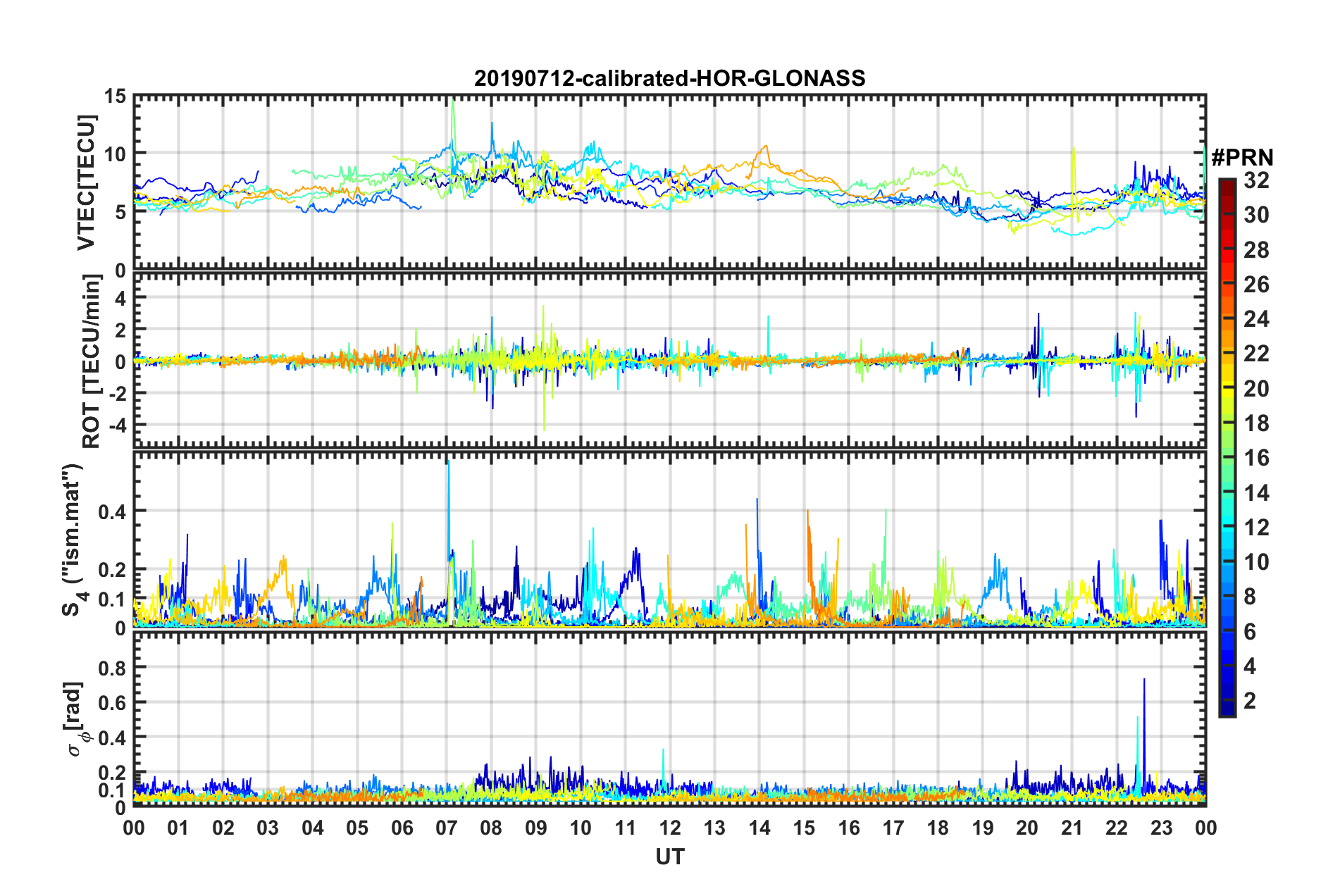Click ROT y-axis tick label -4
Viewport: 1340px width, 896px height.
point(117,425)
